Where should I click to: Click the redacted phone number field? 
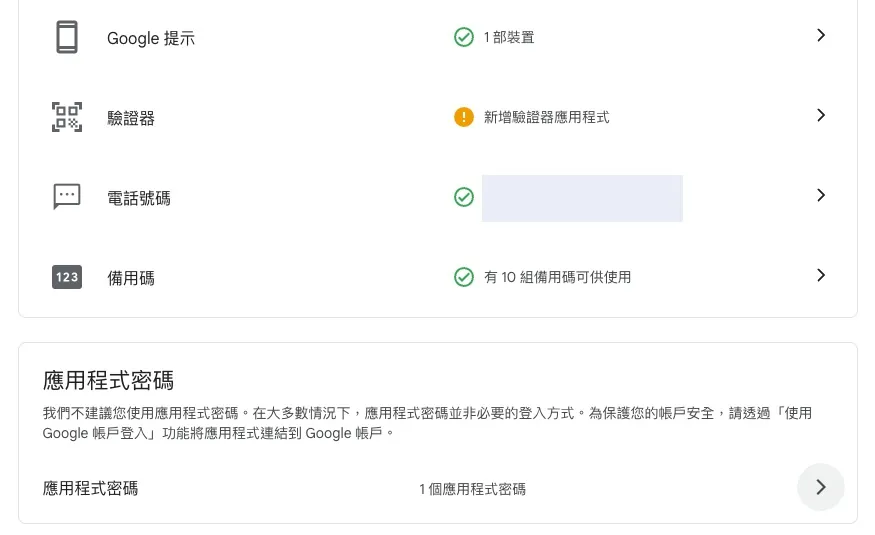pos(582,199)
